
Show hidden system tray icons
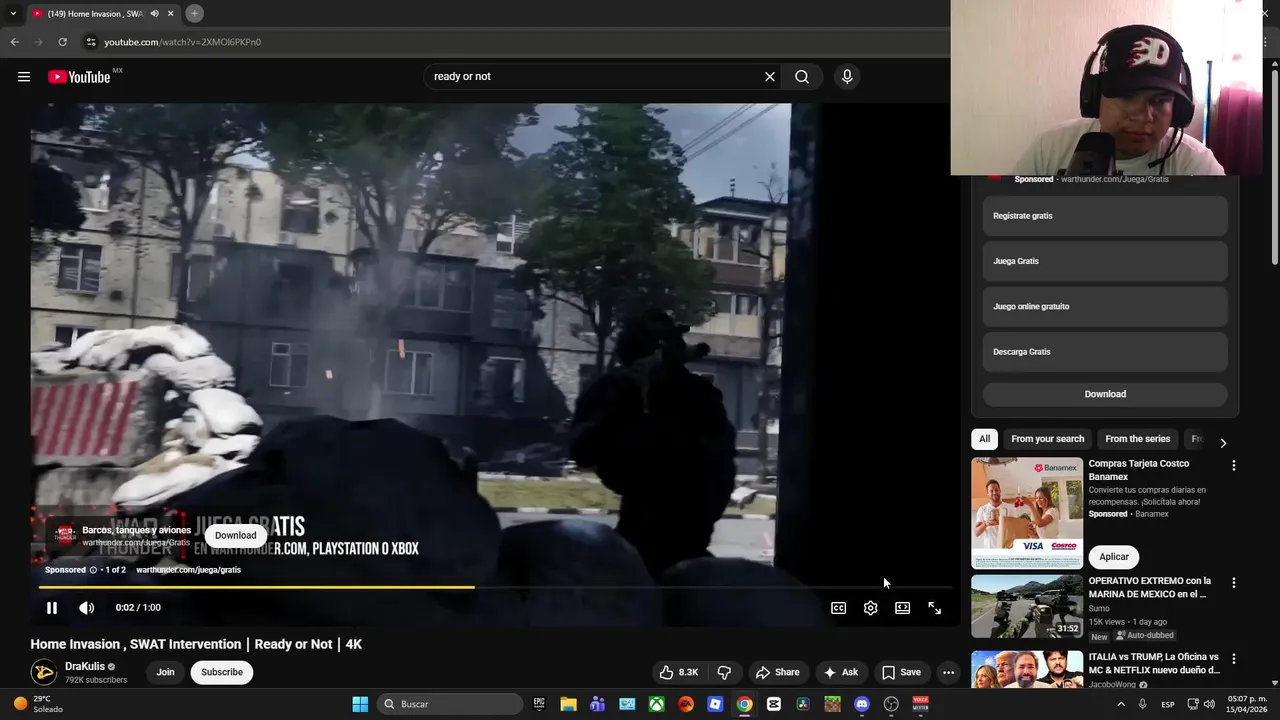tap(1120, 704)
